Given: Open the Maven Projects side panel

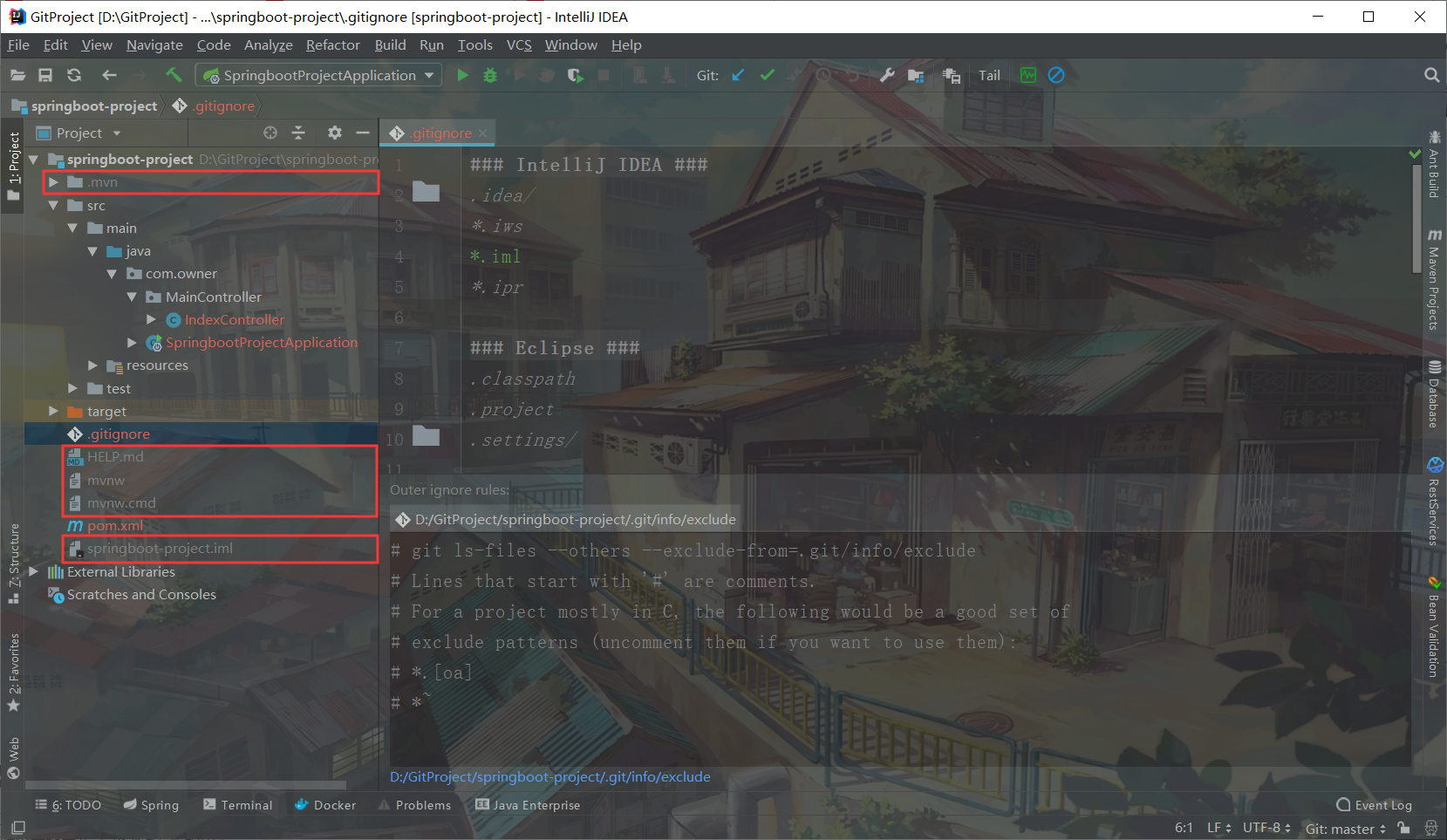Looking at the screenshot, I should click(x=1435, y=279).
